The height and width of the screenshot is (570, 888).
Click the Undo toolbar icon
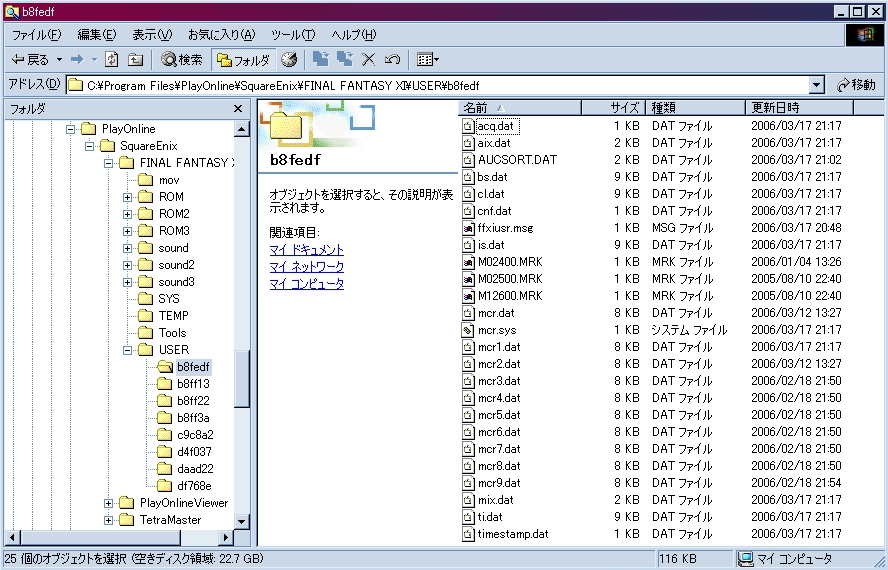coord(392,59)
